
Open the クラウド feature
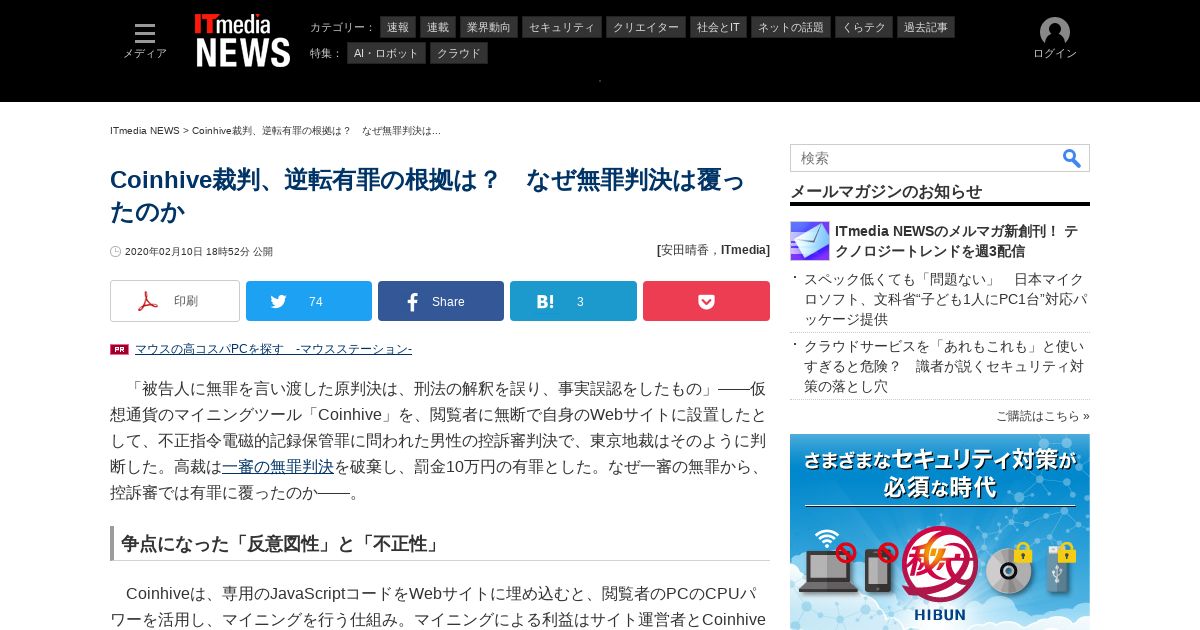click(459, 53)
